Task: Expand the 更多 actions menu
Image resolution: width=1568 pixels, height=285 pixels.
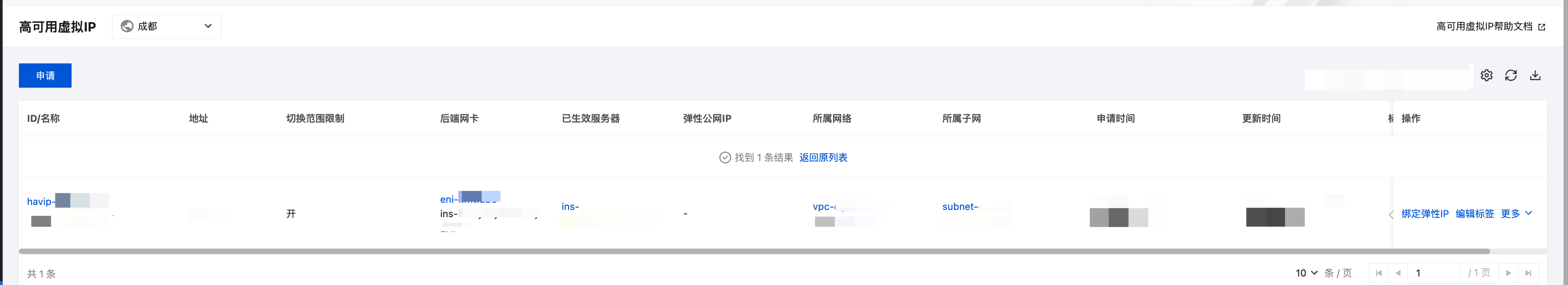Action: tap(1516, 214)
